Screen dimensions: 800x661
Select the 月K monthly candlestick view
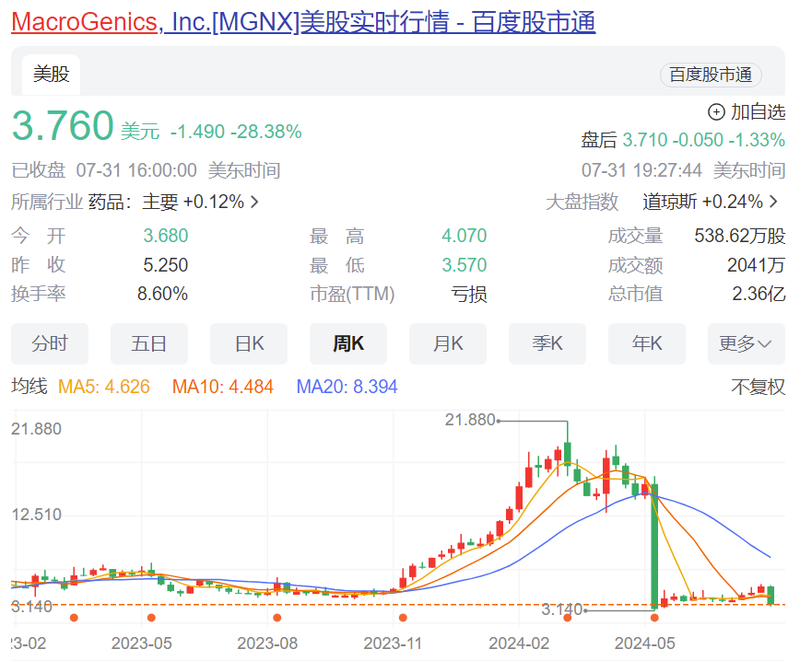[x=447, y=343]
